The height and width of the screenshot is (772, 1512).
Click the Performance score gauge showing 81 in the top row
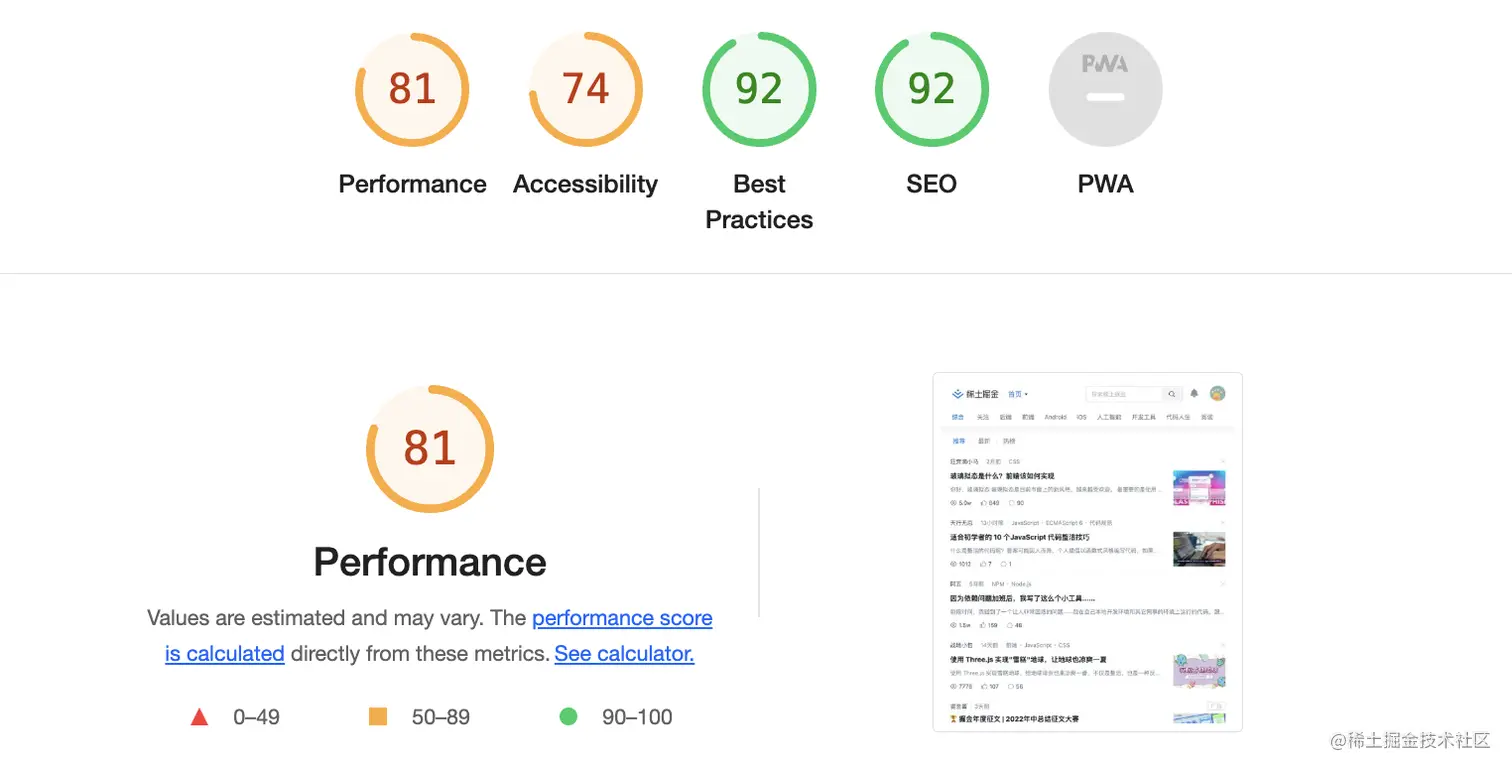(x=412, y=90)
